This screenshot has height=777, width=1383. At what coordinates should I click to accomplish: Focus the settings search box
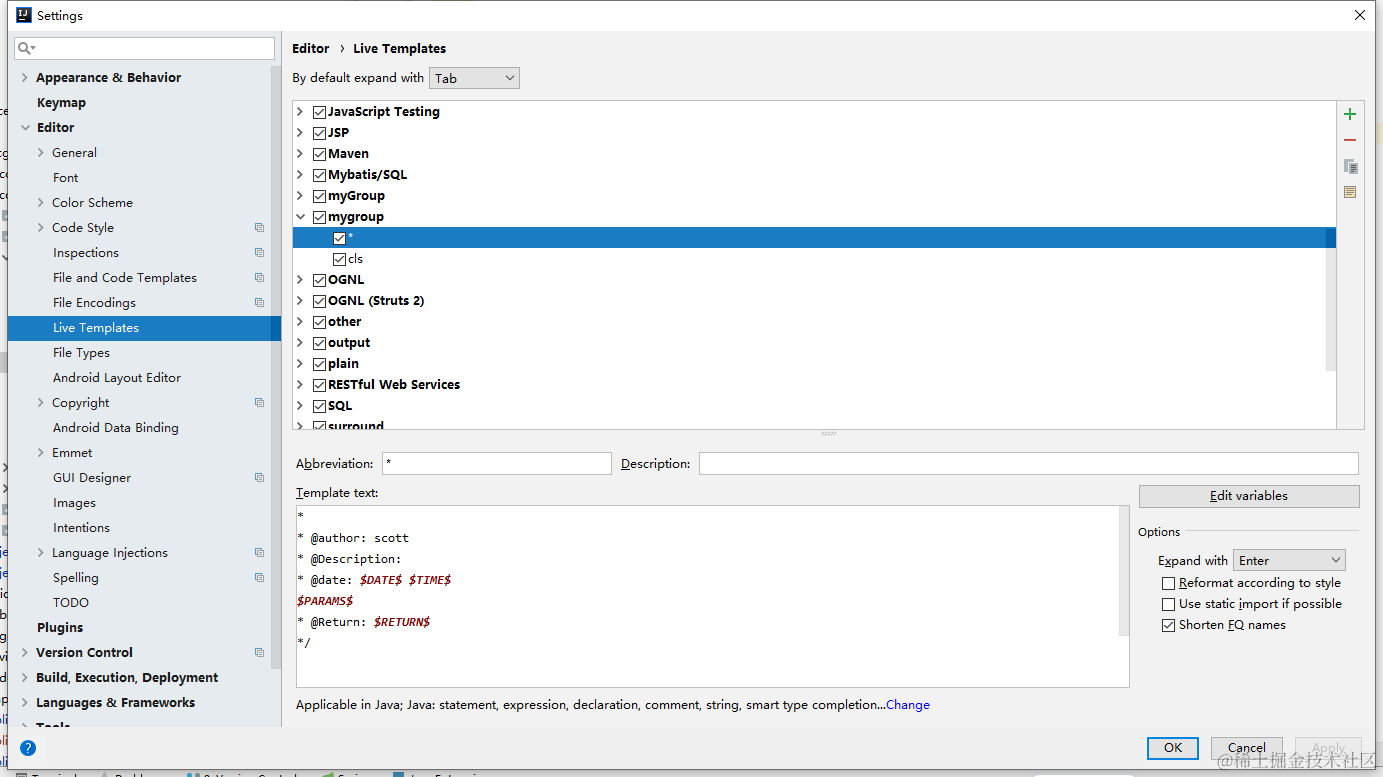point(145,48)
